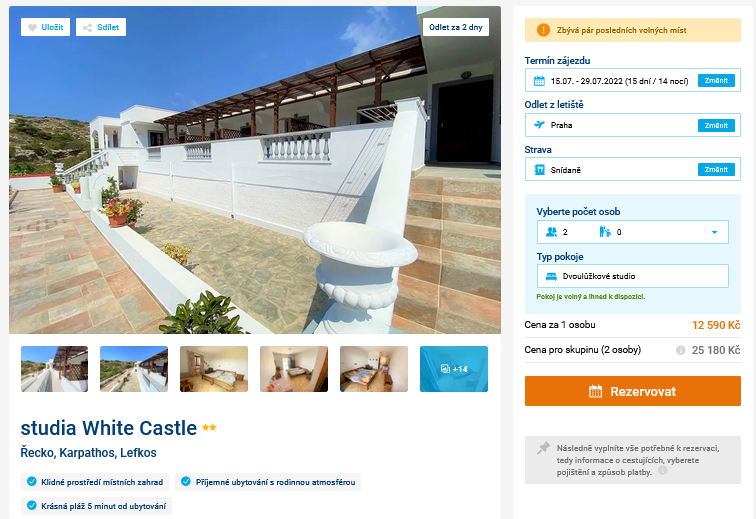The image size is (756, 519).
Task: Select the first terrace thumbnail
Action: [x=54, y=369]
